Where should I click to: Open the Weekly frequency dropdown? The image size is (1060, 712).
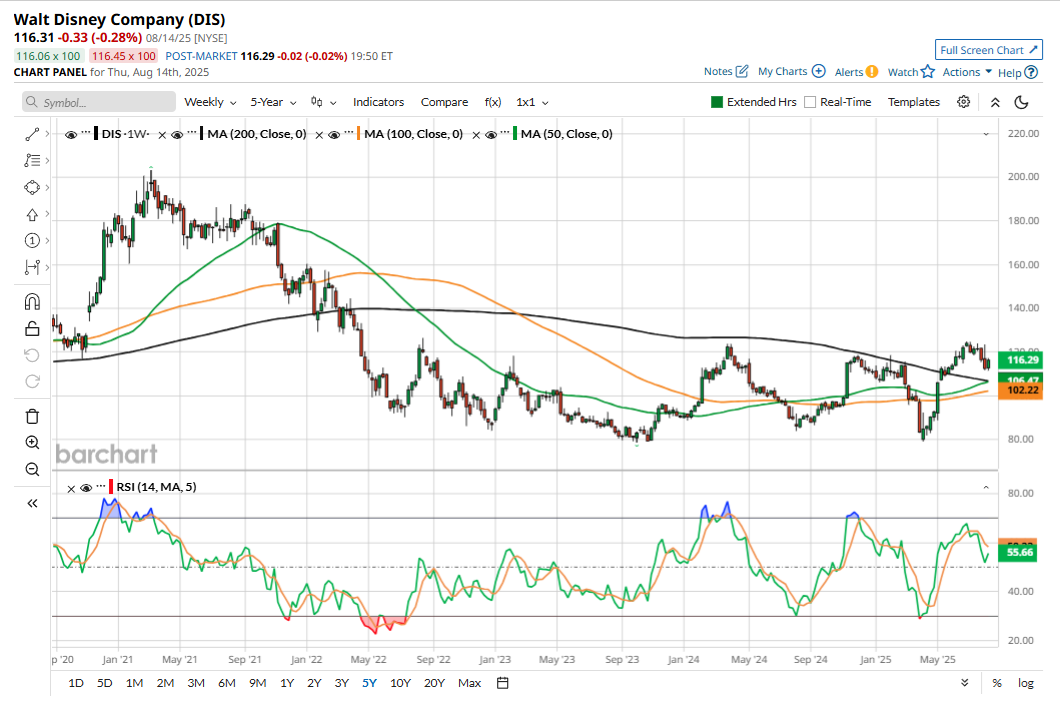(210, 102)
